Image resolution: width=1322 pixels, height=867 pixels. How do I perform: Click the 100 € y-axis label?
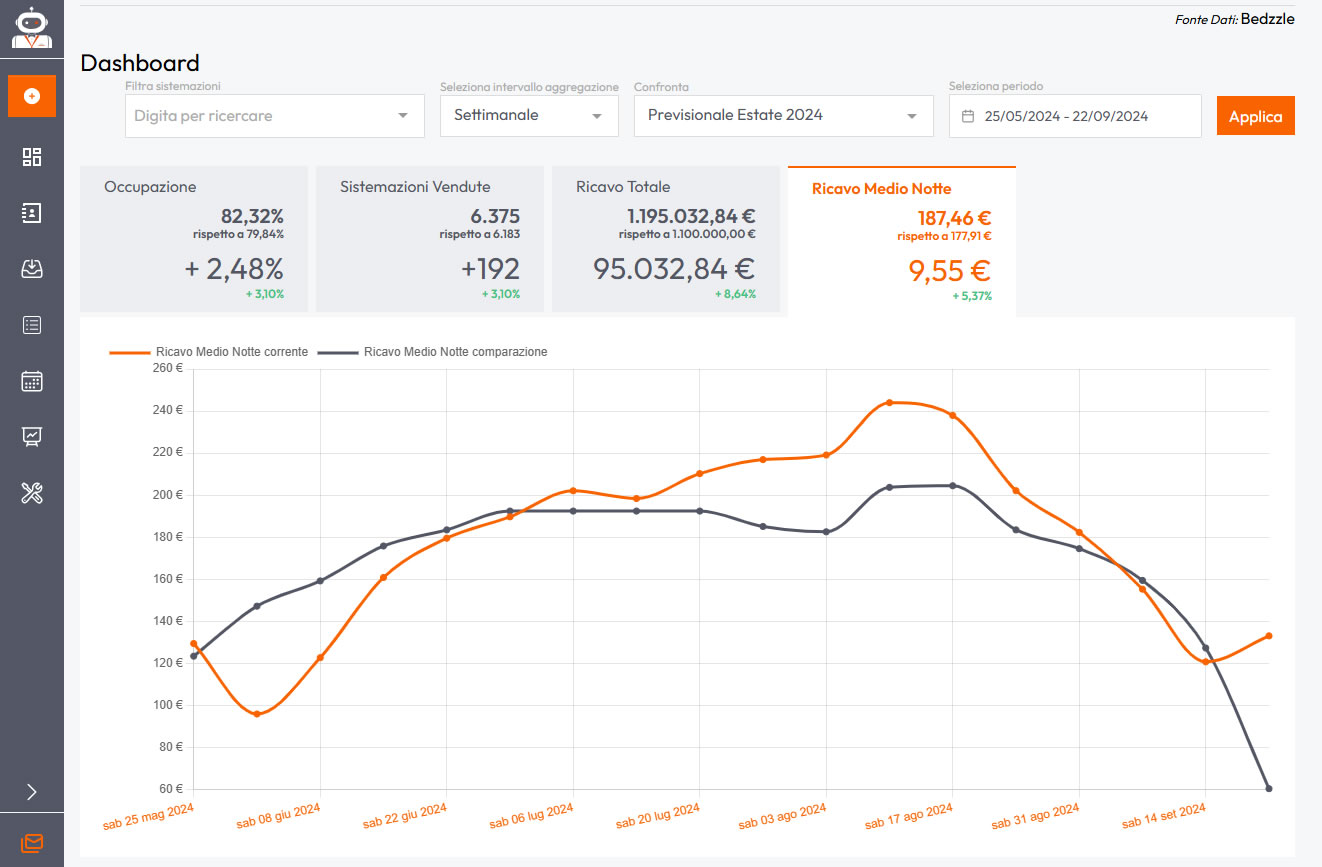pos(167,705)
